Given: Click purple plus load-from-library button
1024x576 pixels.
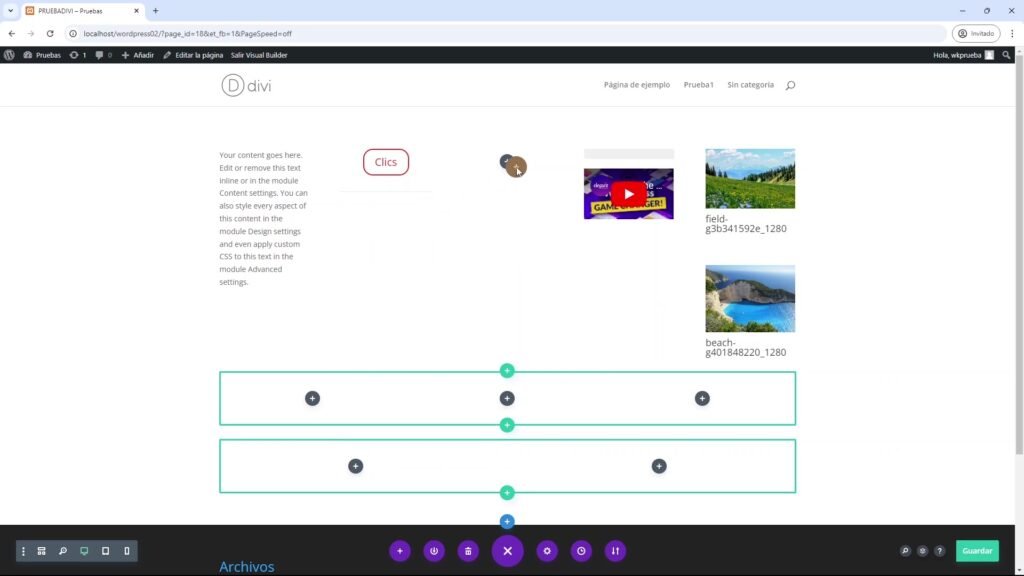Looking at the screenshot, I should click(400, 551).
